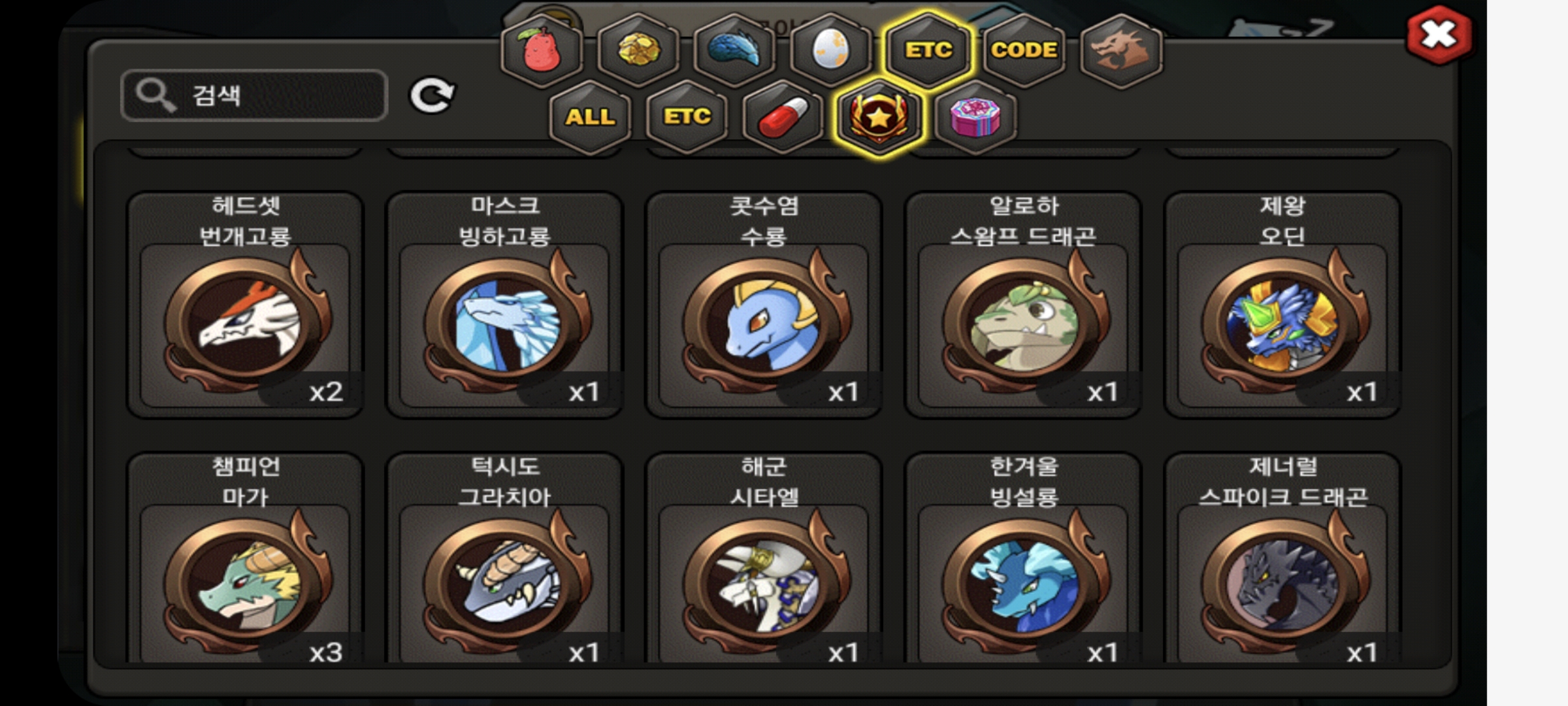Screen dimensions: 1568x706
Task: Select the 헤드셋 번개고룡 badge item
Action: pos(245,305)
